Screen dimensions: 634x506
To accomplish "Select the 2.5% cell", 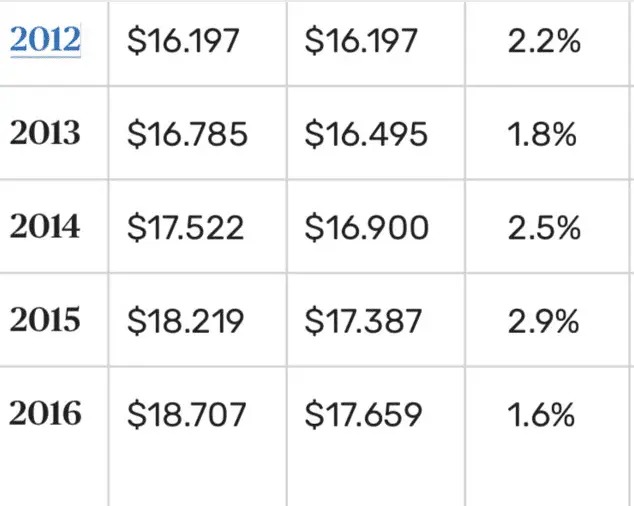I will point(544,228).
